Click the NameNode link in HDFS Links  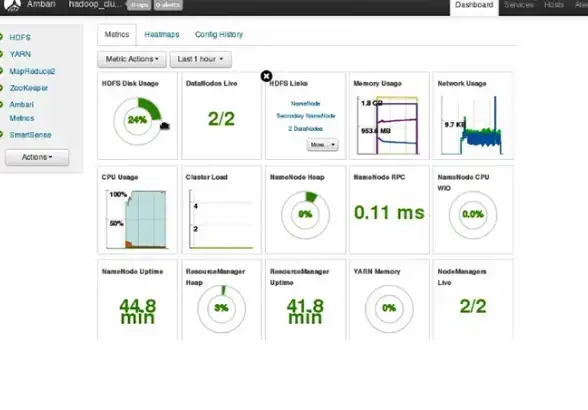(x=305, y=104)
